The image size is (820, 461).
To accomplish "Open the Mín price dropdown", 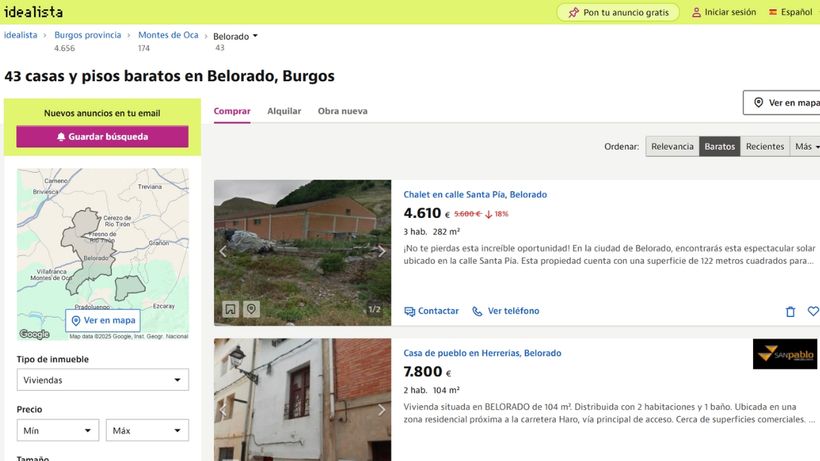I will 58,431.
